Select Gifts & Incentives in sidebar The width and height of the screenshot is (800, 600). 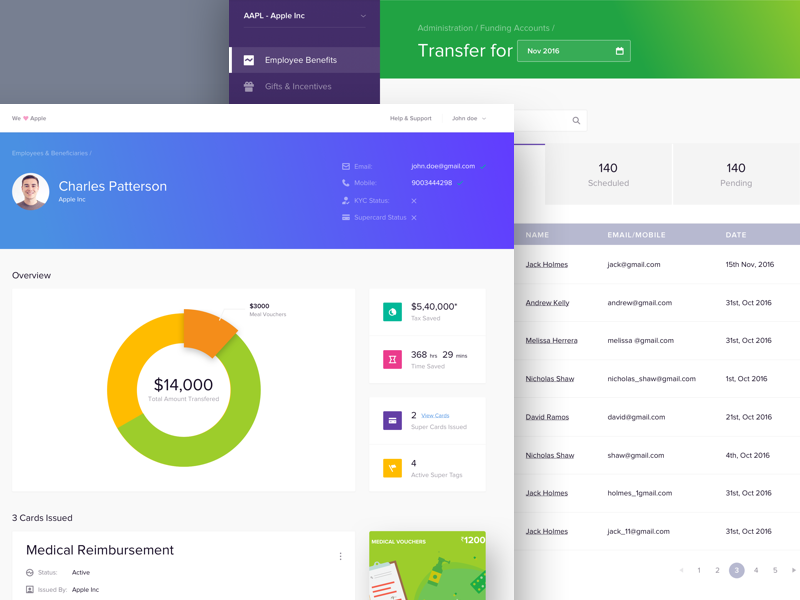(298, 87)
